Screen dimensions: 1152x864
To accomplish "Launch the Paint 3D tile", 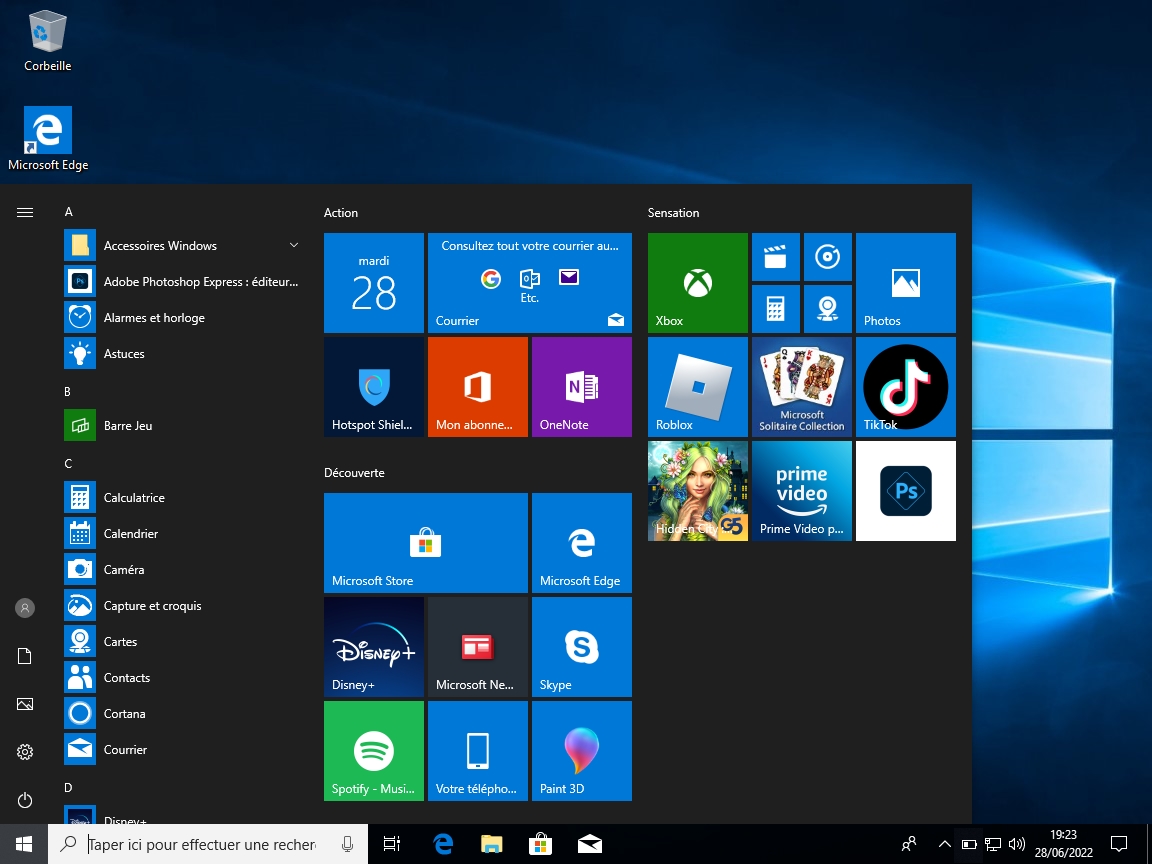I will point(581,750).
